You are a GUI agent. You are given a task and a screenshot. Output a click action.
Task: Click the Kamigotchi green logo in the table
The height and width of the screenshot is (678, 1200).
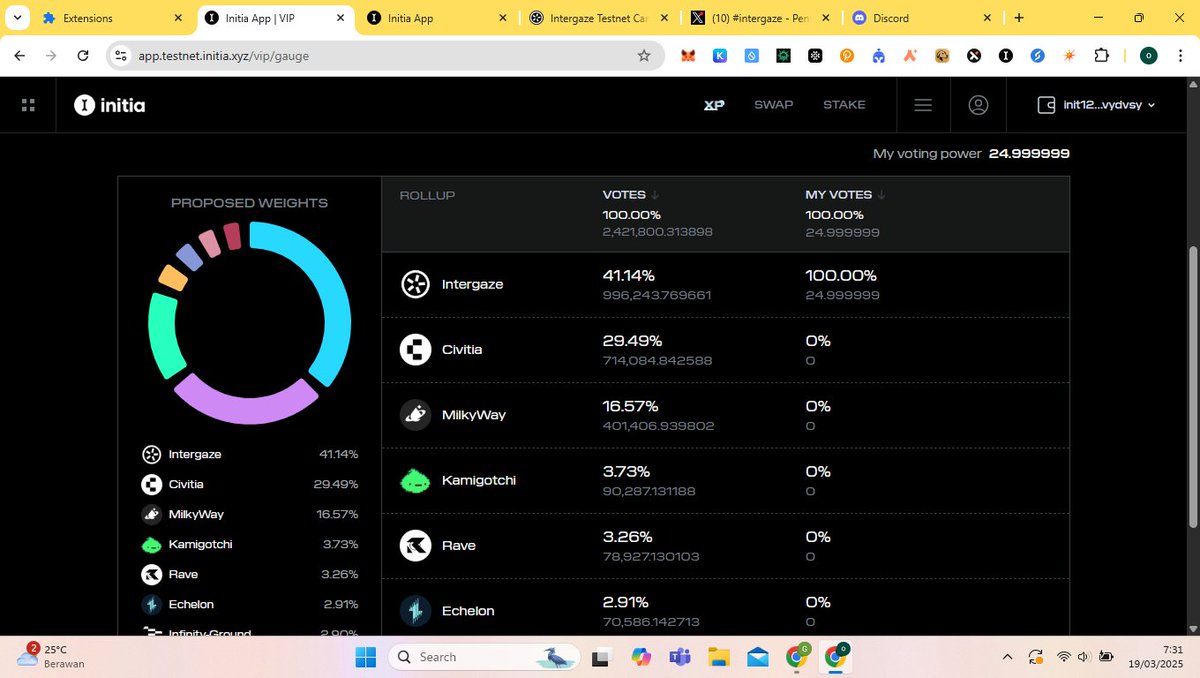pyautogui.click(x=416, y=481)
